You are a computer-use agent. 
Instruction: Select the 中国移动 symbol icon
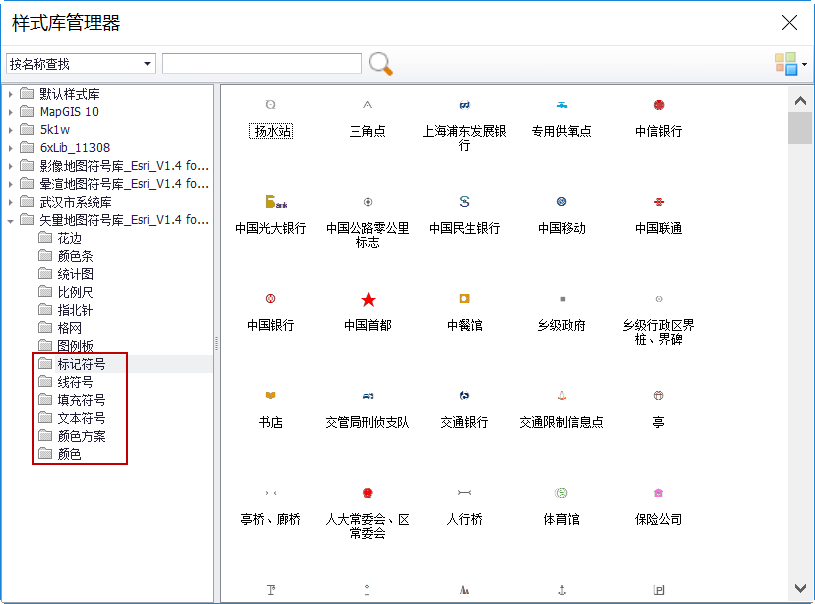click(x=562, y=202)
